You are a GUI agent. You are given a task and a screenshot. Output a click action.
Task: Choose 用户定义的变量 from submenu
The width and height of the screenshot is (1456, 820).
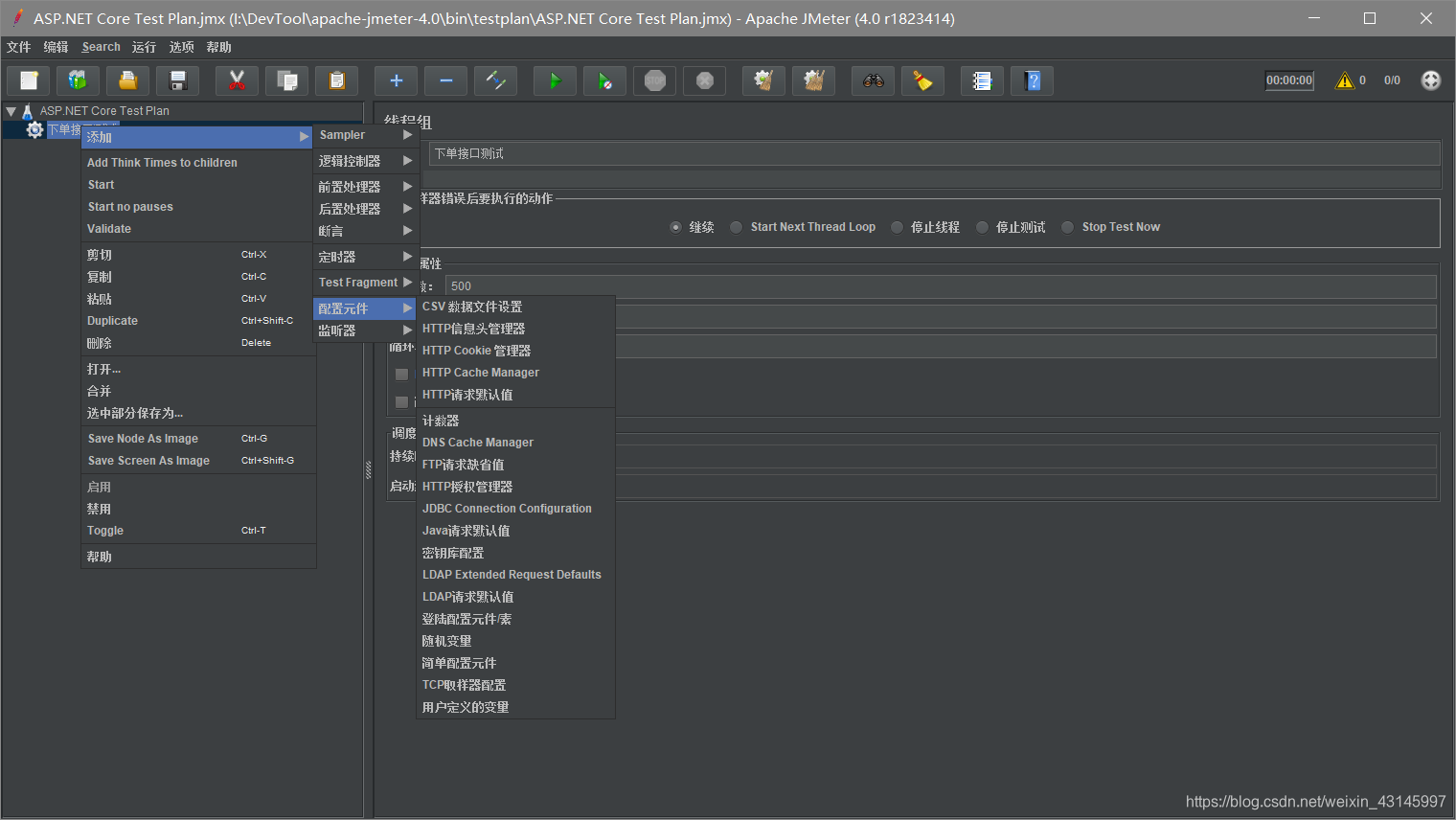click(x=516, y=707)
